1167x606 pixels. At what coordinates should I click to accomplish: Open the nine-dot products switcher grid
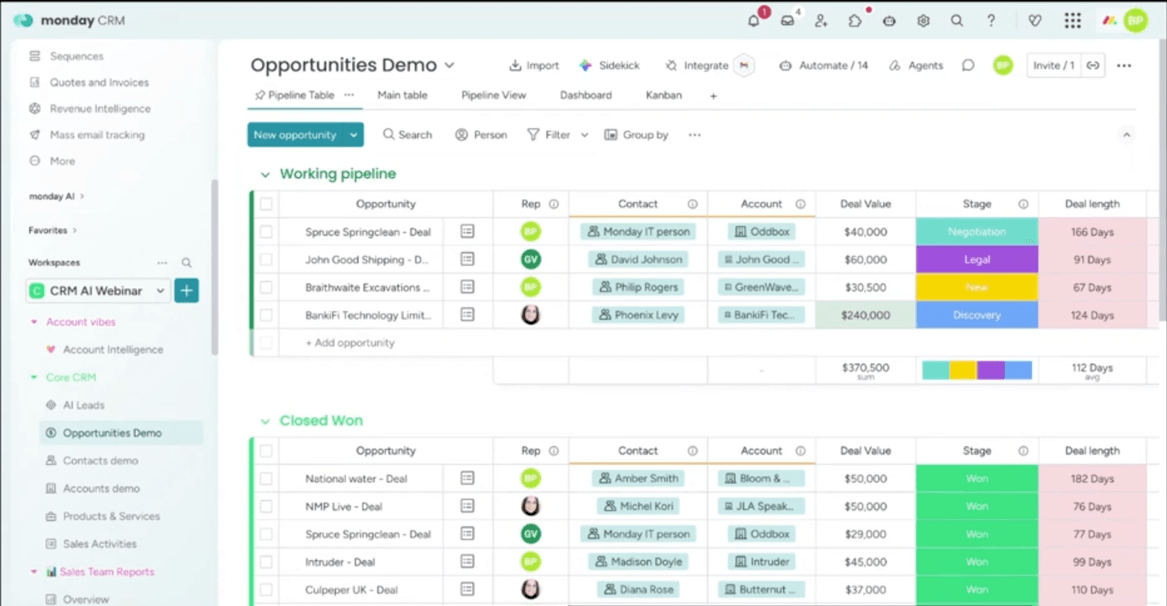1072,21
